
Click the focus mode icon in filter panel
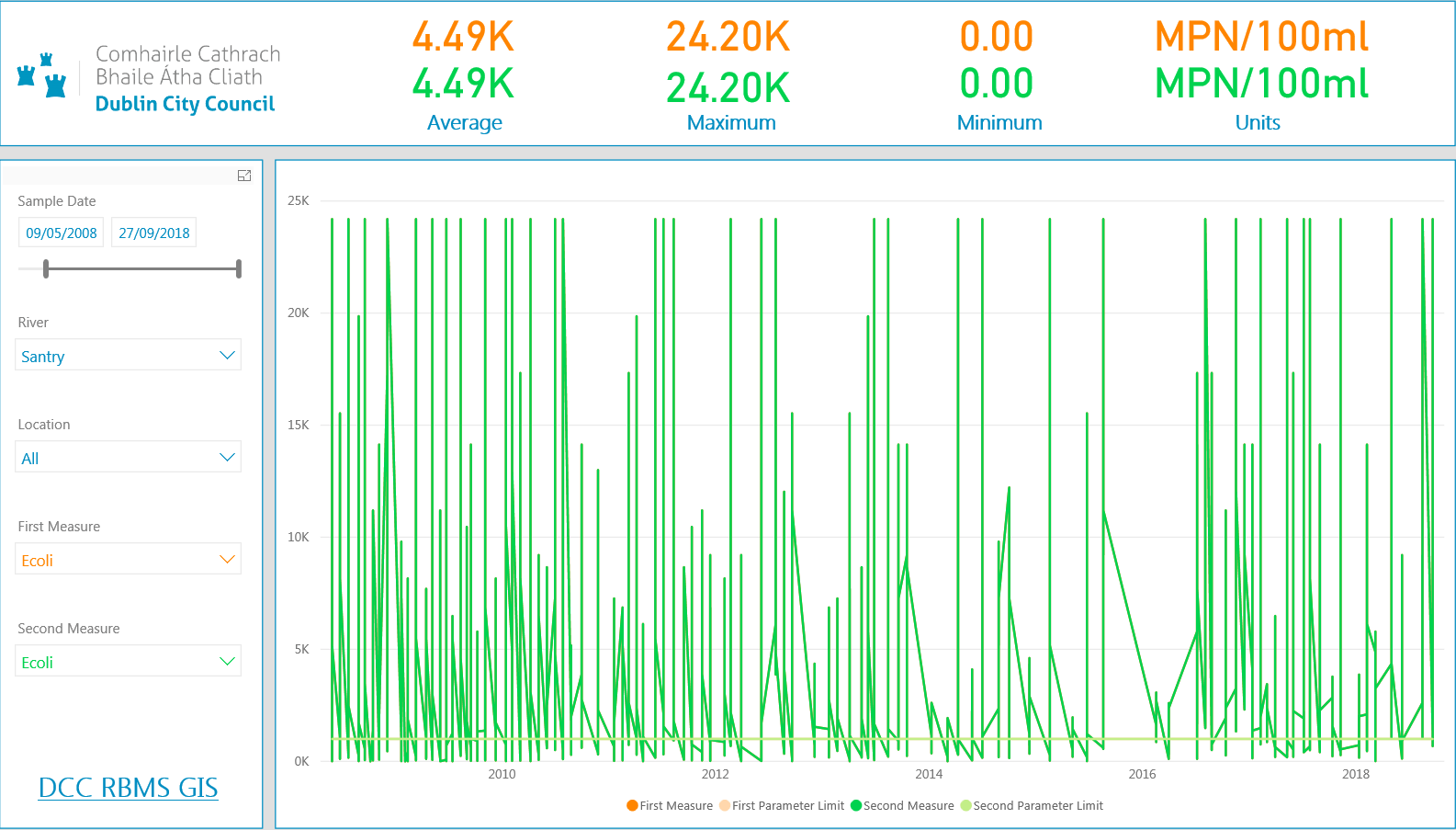pyautogui.click(x=244, y=176)
